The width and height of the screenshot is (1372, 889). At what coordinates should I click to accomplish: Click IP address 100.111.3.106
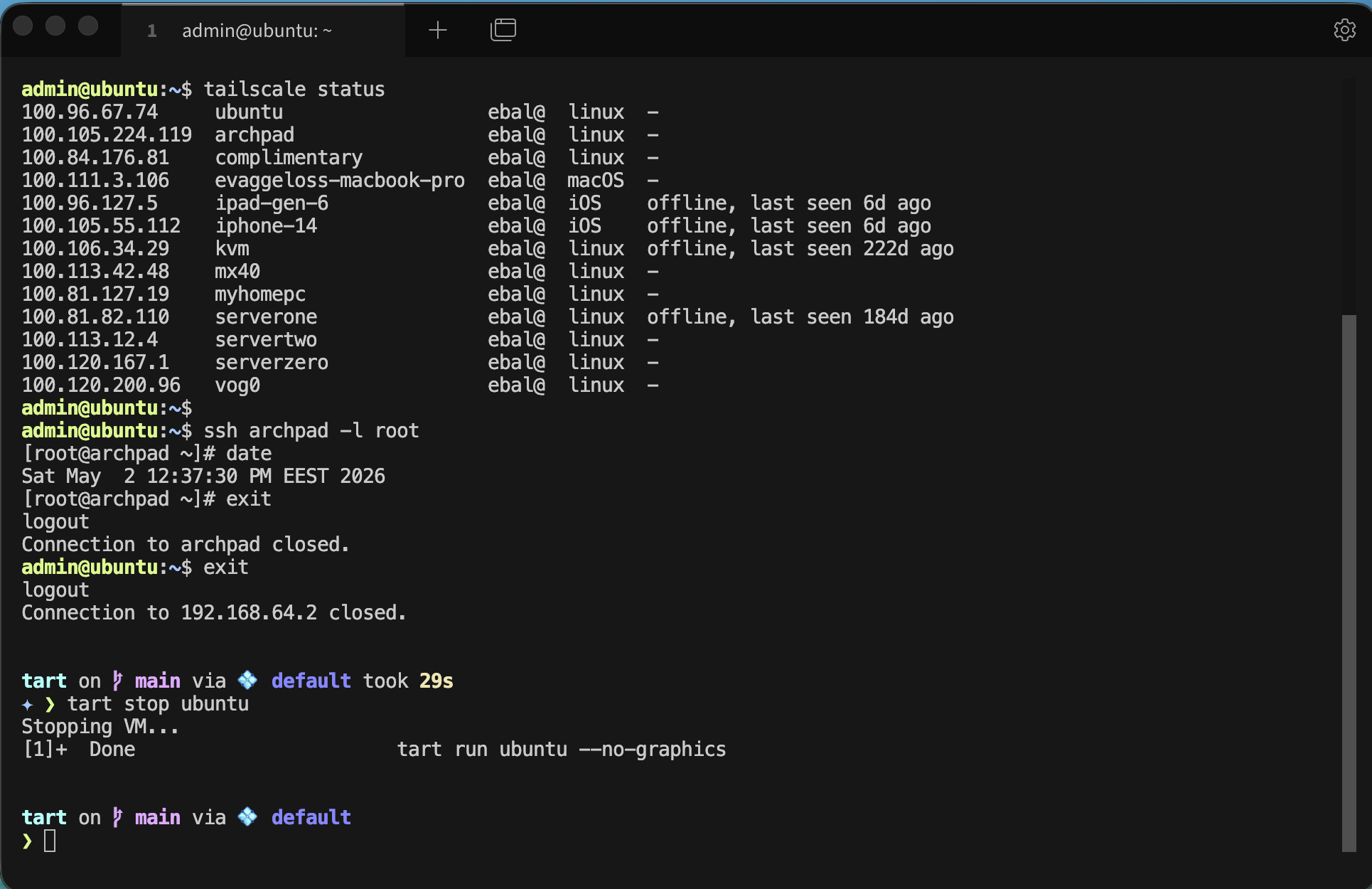click(x=96, y=181)
